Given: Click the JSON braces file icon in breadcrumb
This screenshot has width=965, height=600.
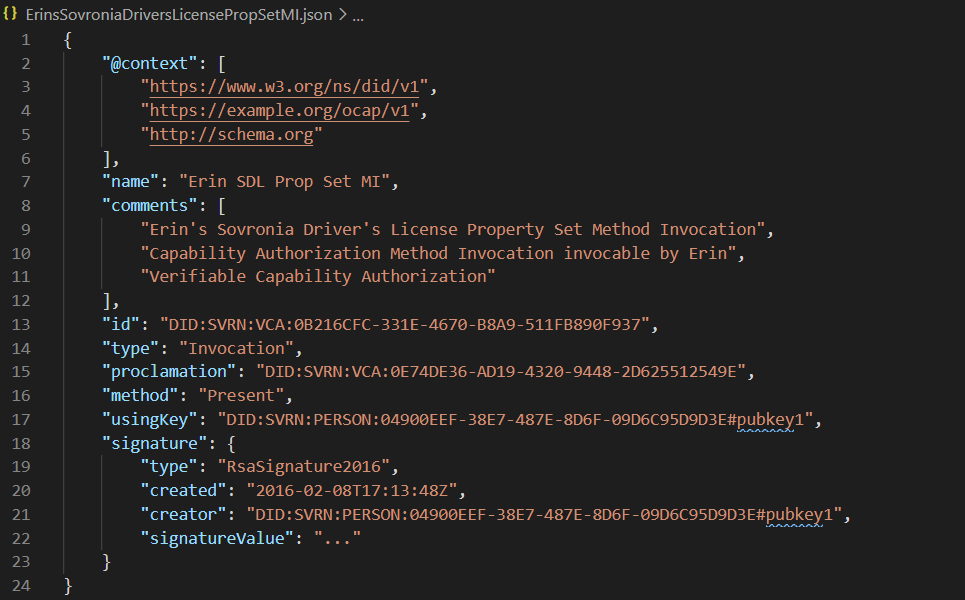Looking at the screenshot, I should 11,15.
